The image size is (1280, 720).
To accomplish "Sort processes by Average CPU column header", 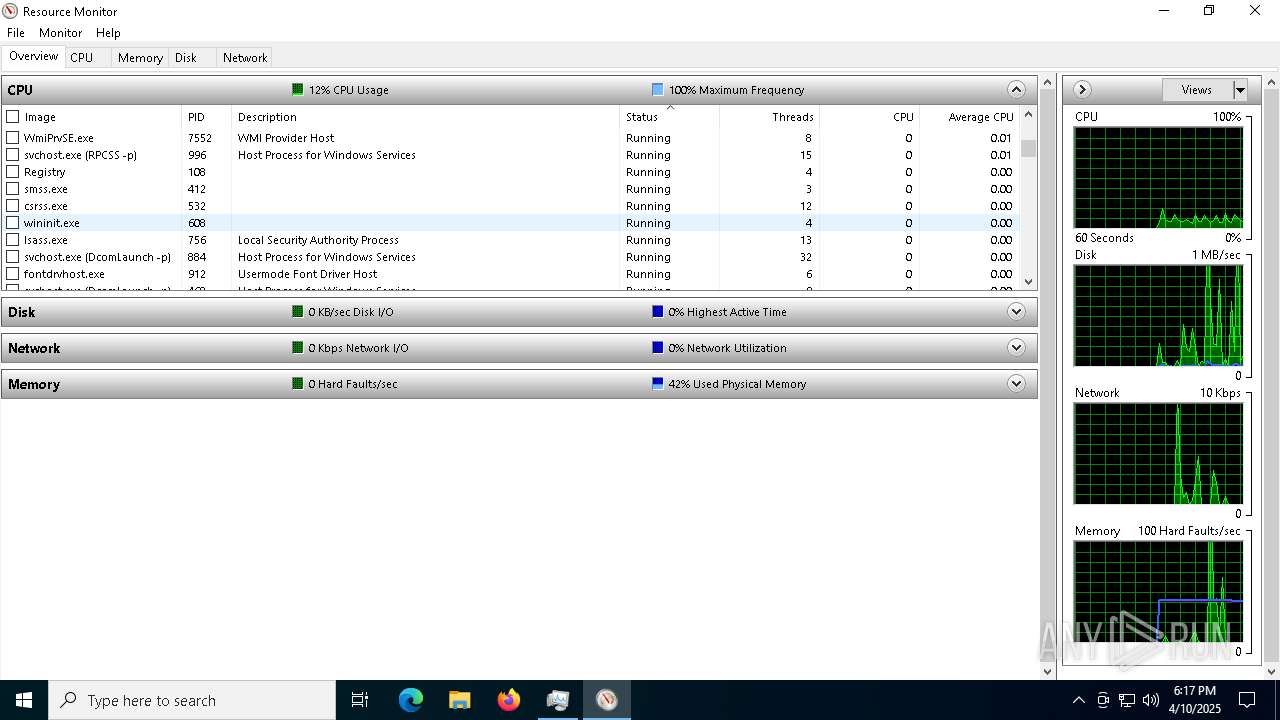I will [x=969, y=117].
